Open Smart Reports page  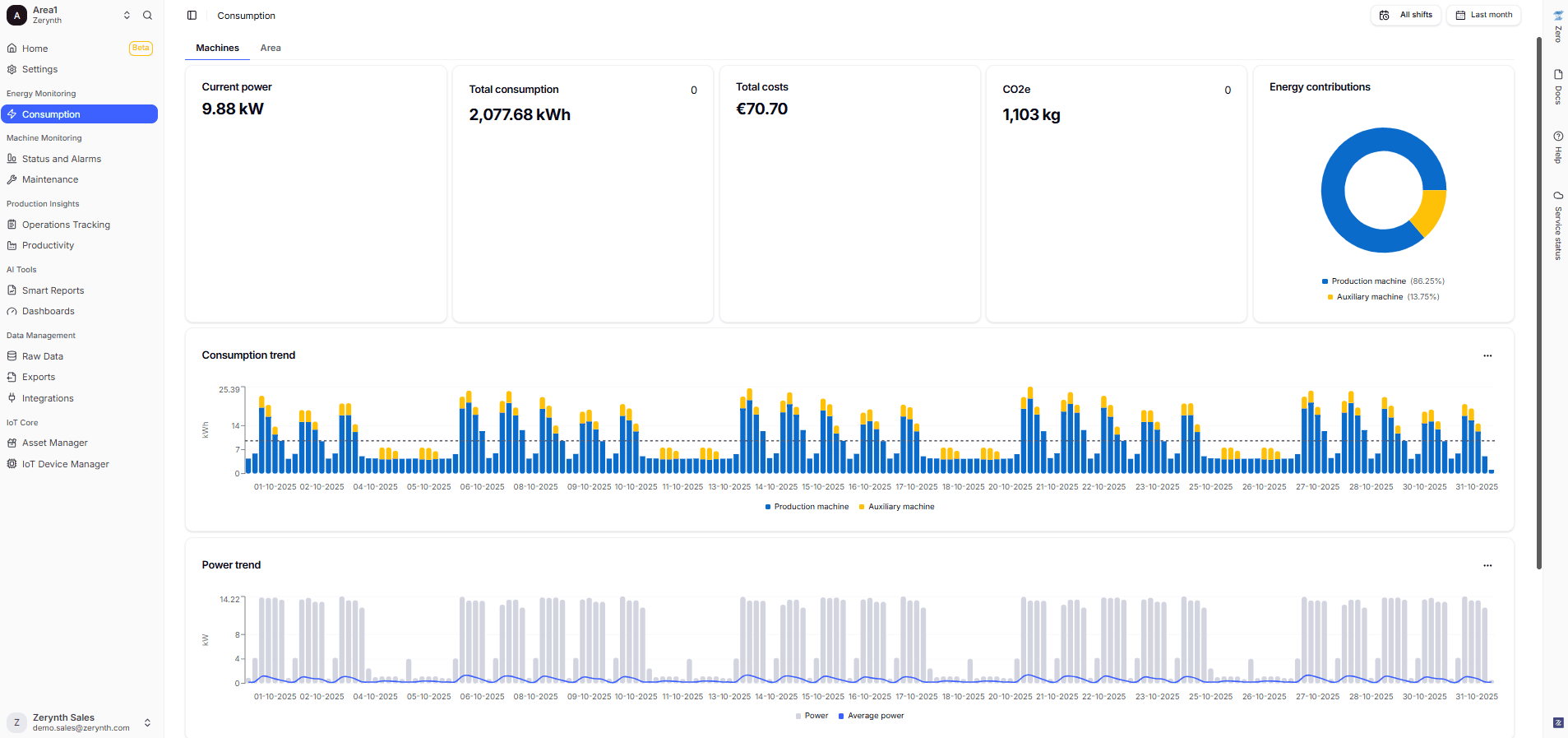(53, 290)
